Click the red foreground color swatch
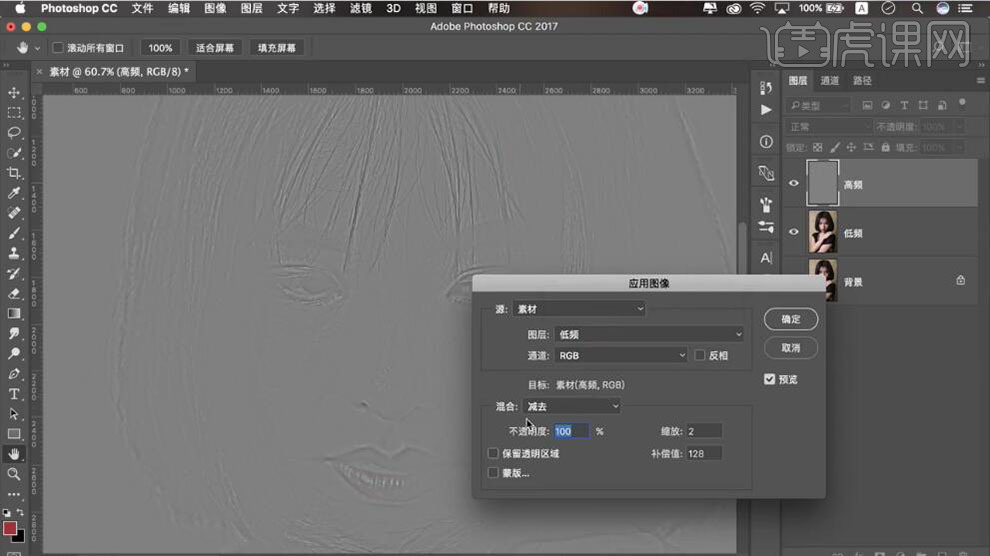The width and height of the screenshot is (990, 556). click(10, 528)
